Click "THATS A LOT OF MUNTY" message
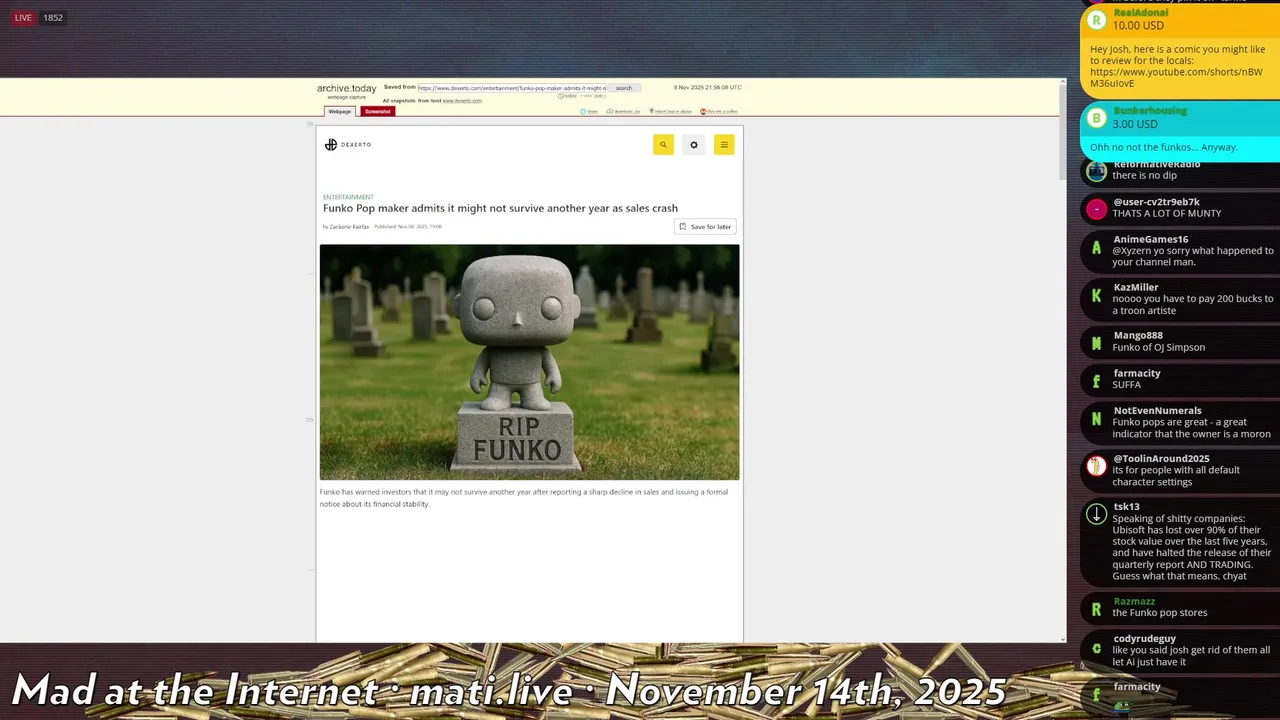The image size is (1280, 720). click(1167, 214)
